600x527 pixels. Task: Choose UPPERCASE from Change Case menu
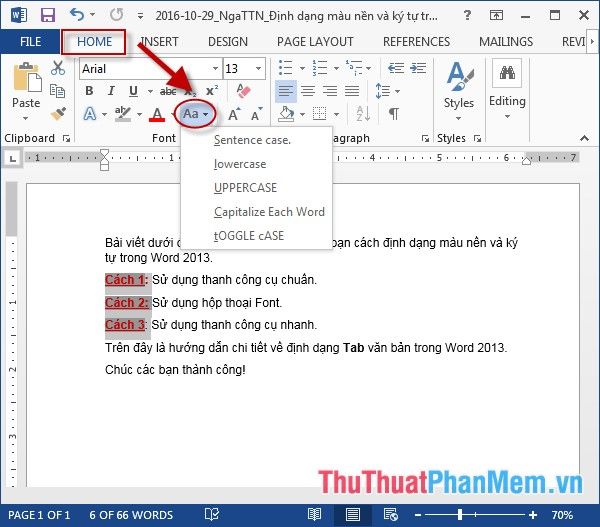coord(256,188)
